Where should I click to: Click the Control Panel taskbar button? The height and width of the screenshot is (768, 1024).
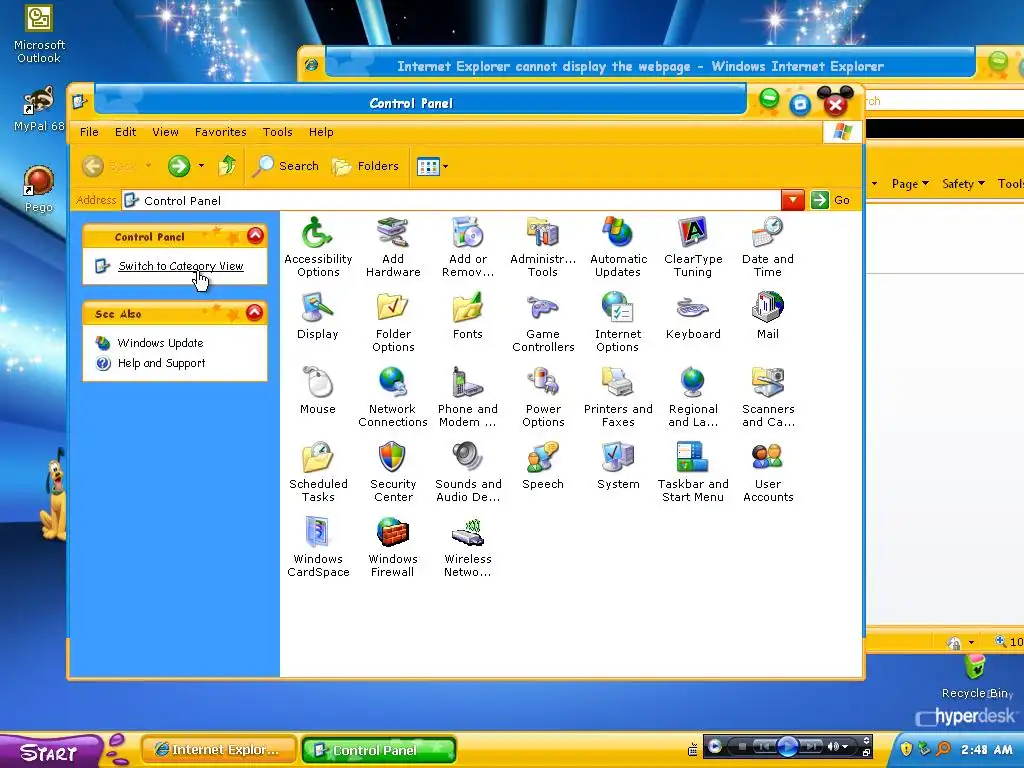coord(379,750)
